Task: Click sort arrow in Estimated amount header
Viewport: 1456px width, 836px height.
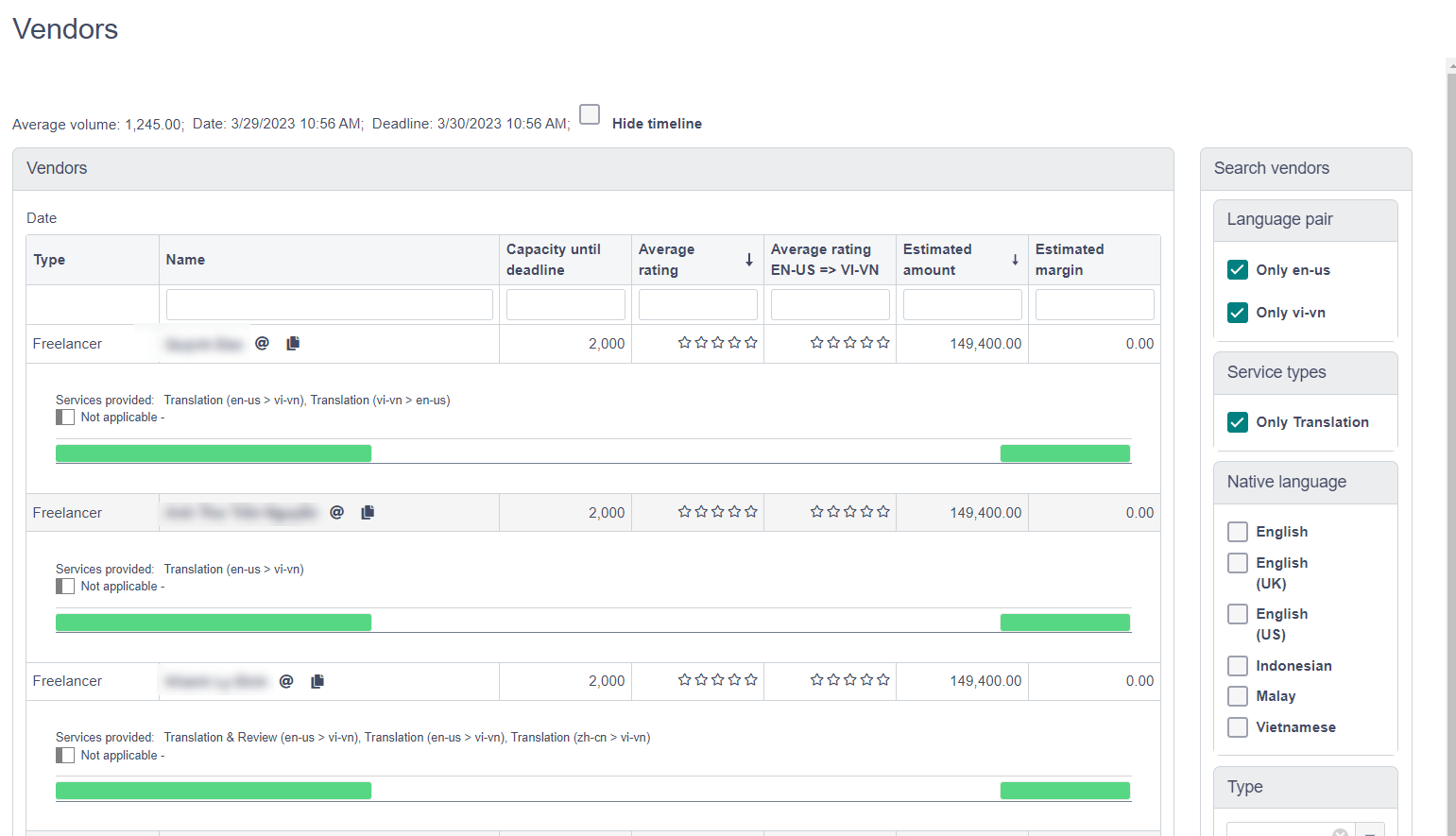Action: click(x=1015, y=260)
